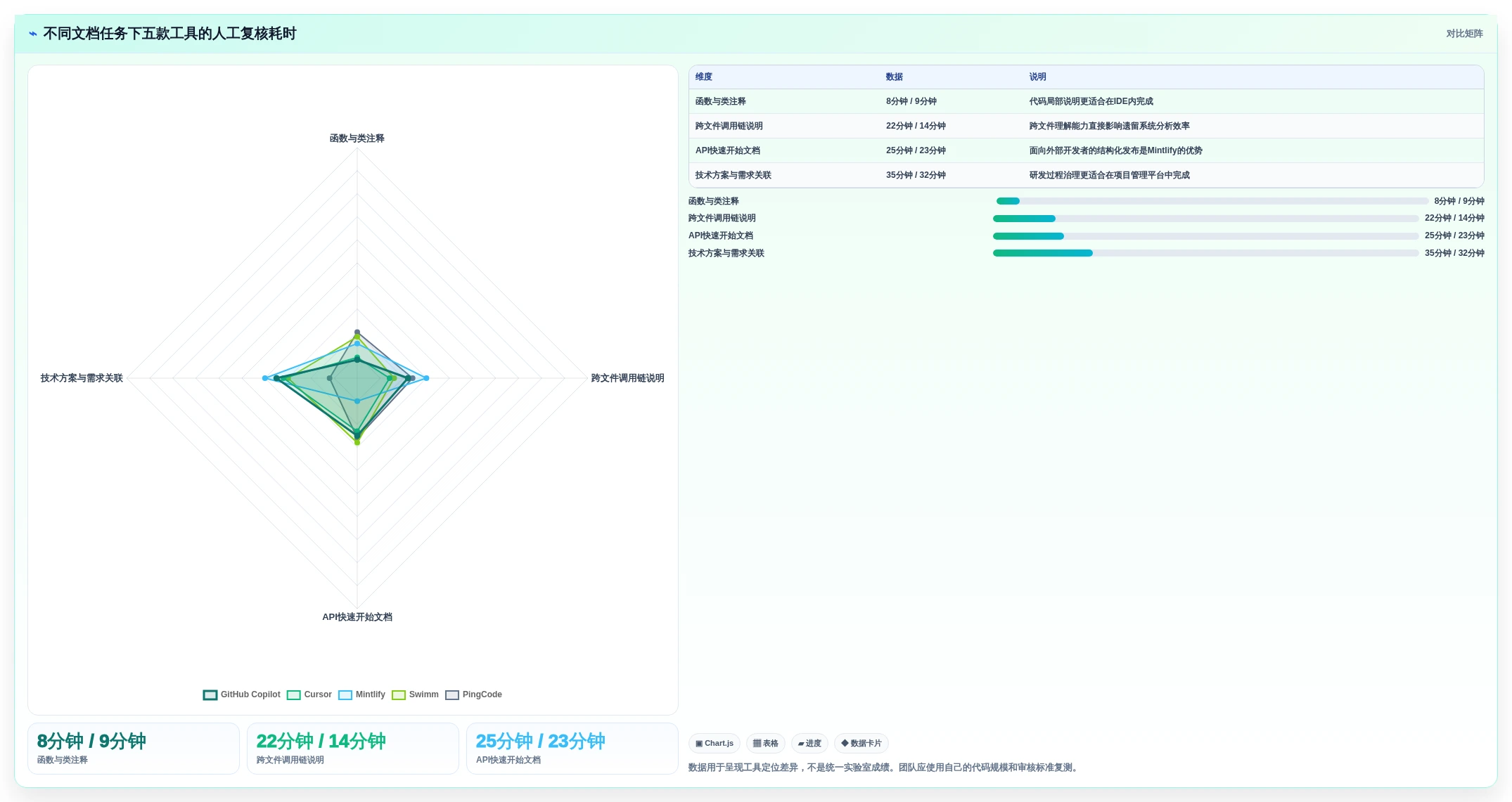This screenshot has width=1512, height=802.
Task: Click radar axis label API快速开始文档
Action: coord(357,617)
